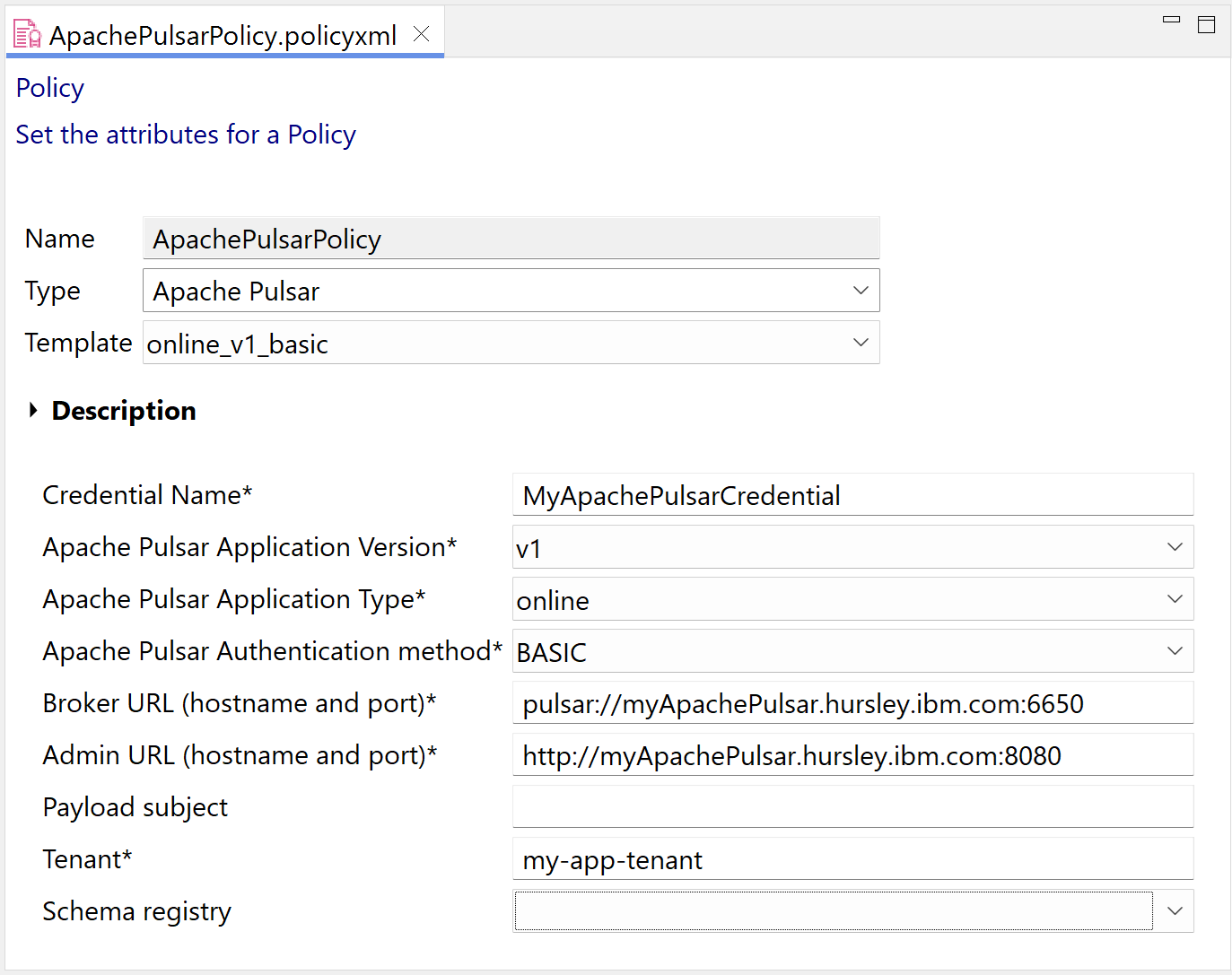Viewport: 1232px width, 975px height.
Task: Open the Apache Pulsar Application Version dropdown
Action: point(852,547)
